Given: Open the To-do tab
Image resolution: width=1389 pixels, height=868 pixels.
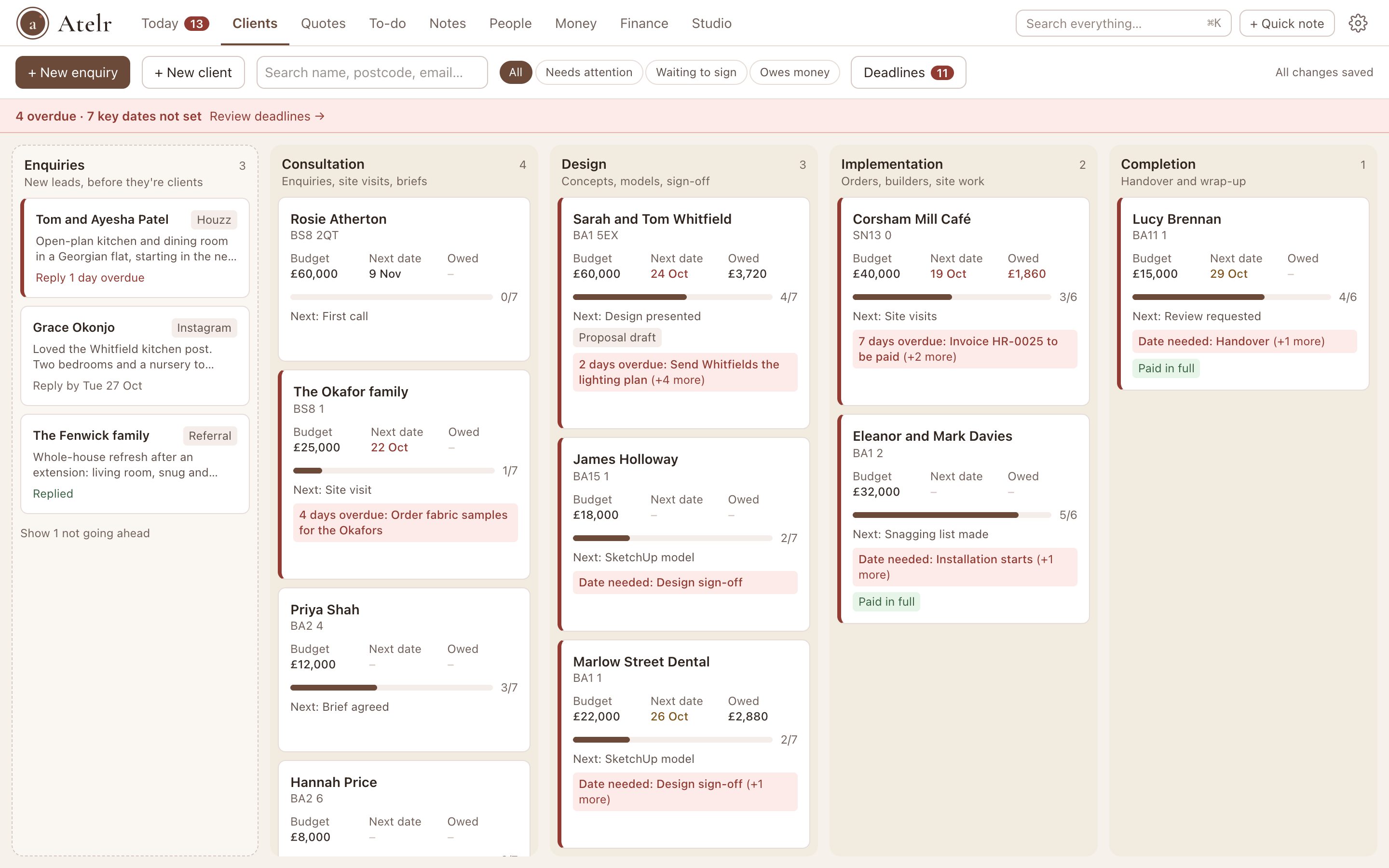Looking at the screenshot, I should coord(387,23).
